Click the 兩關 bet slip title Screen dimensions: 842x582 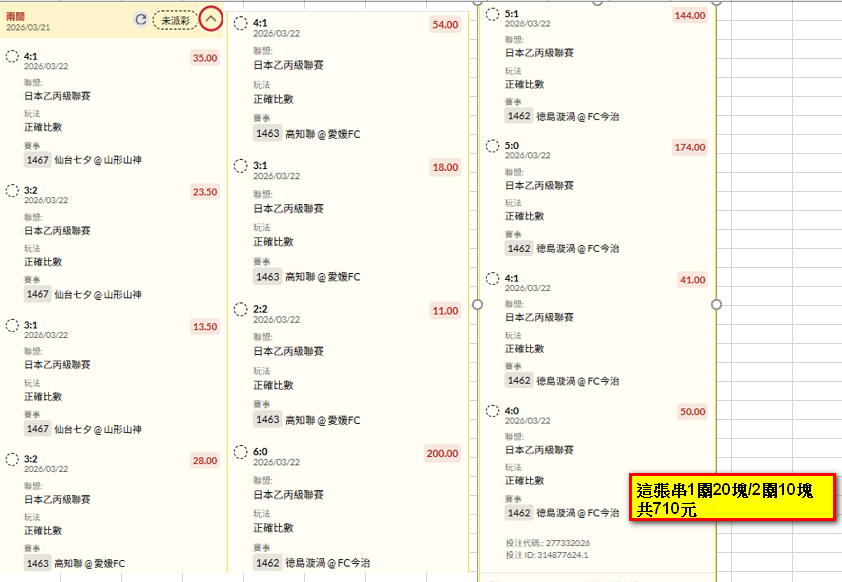17,17
